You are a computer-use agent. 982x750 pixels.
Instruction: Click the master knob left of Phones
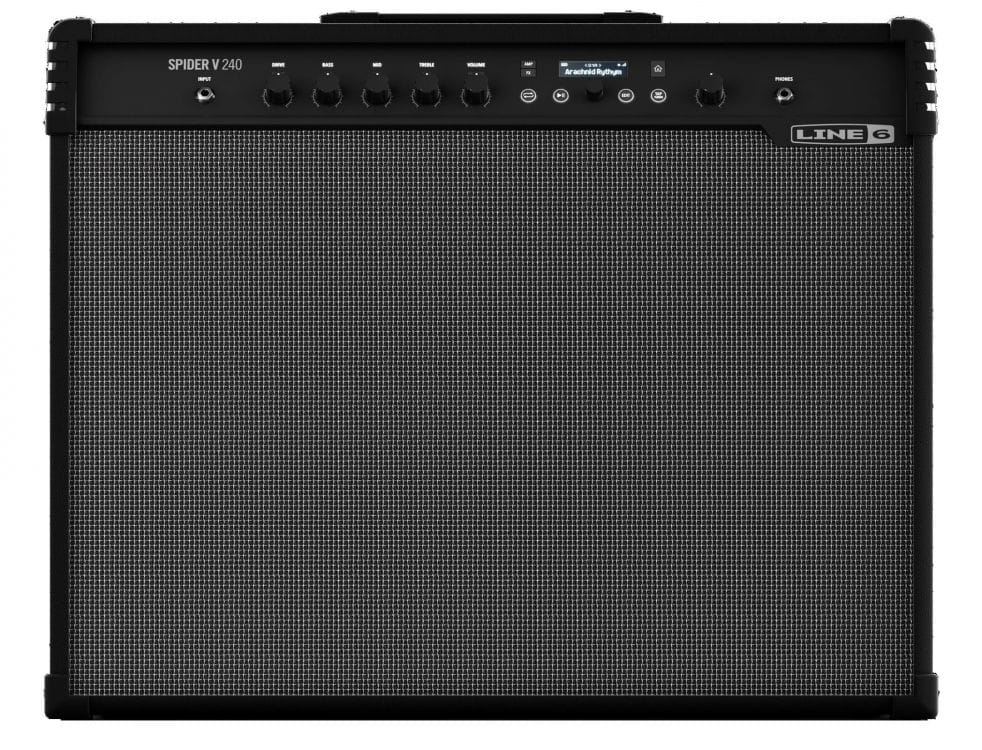(x=709, y=94)
